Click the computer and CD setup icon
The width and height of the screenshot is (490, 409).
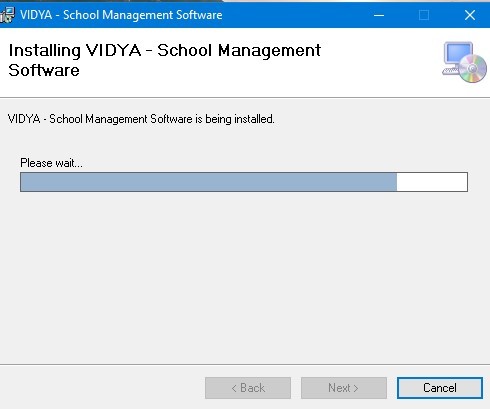(464, 62)
